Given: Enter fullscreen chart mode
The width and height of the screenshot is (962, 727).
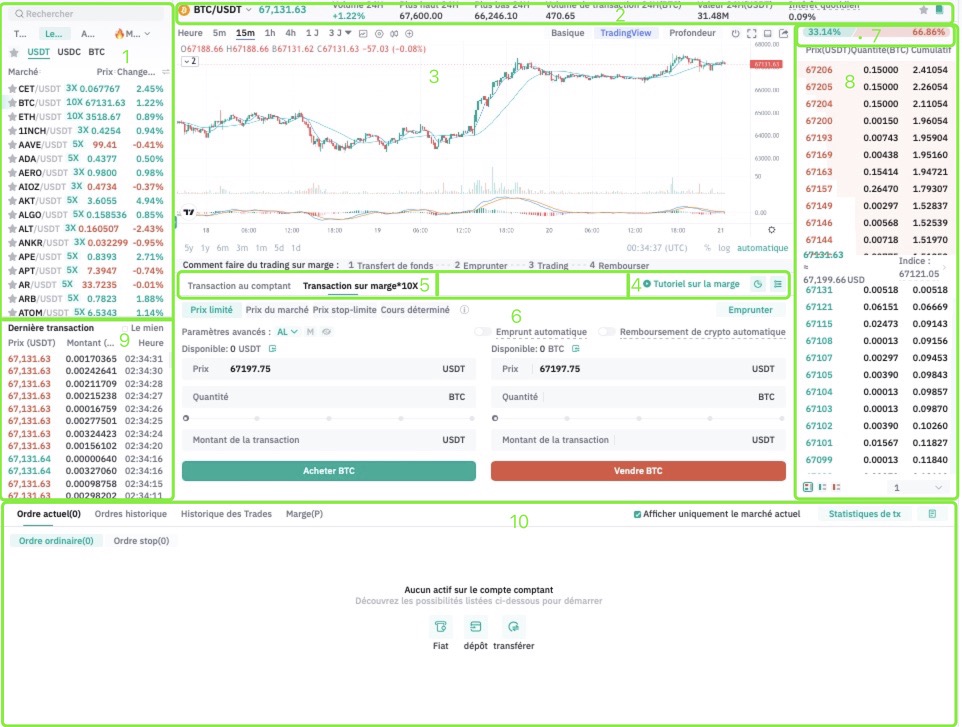Looking at the screenshot, I should click(x=752, y=34).
